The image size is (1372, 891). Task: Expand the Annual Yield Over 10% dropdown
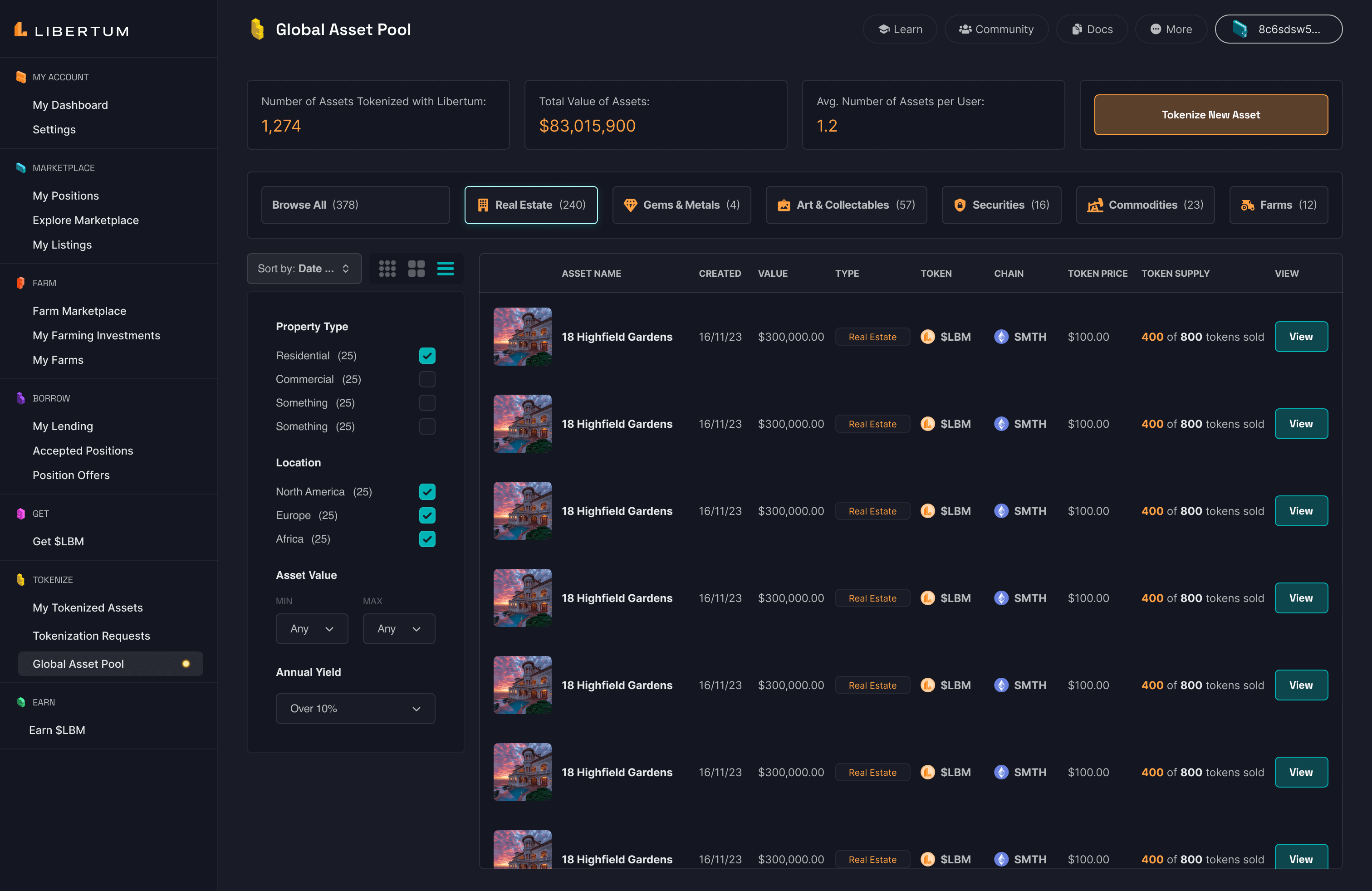(355, 708)
